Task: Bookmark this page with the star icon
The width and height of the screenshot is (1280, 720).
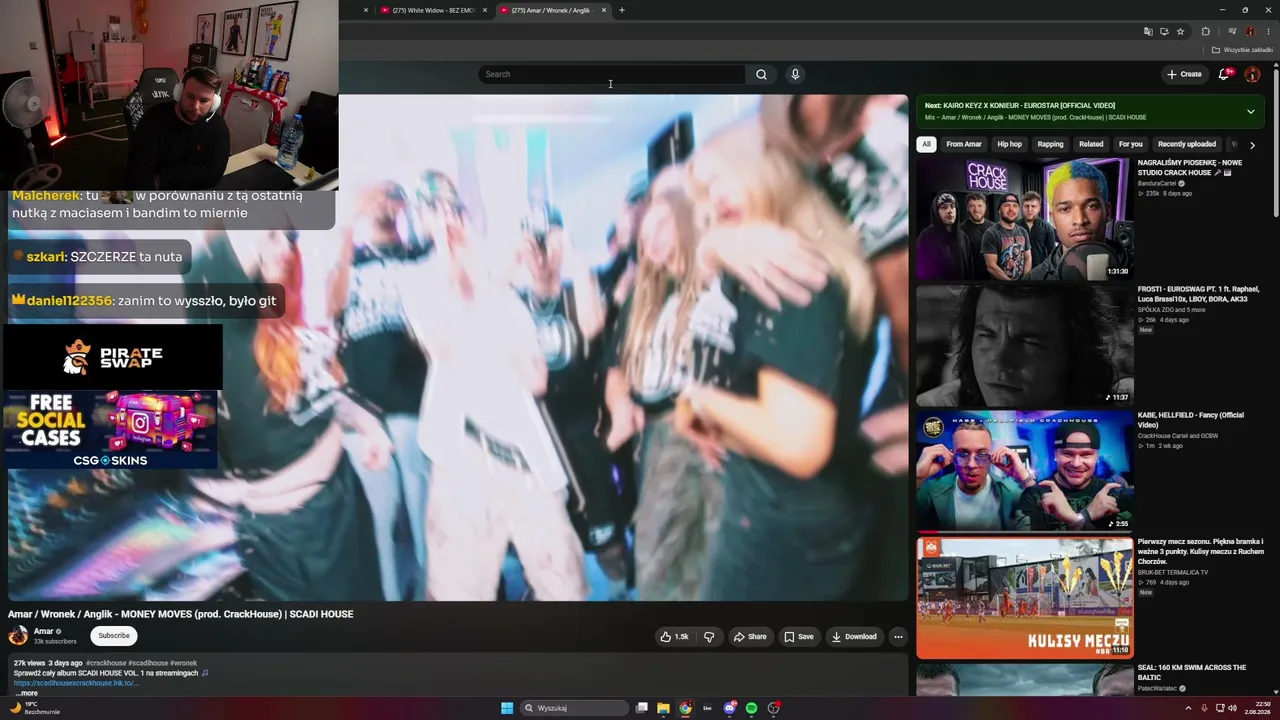Action: coord(1180,31)
